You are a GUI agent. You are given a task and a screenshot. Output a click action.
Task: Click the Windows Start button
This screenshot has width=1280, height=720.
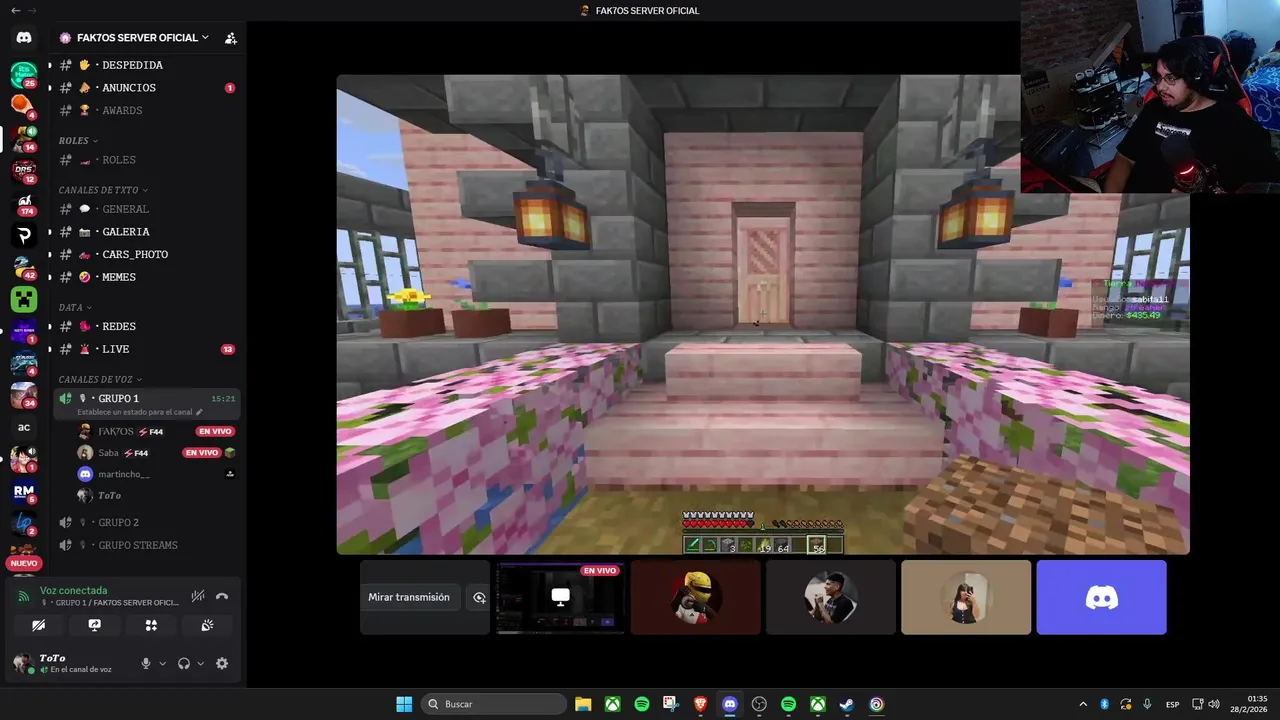[404, 704]
